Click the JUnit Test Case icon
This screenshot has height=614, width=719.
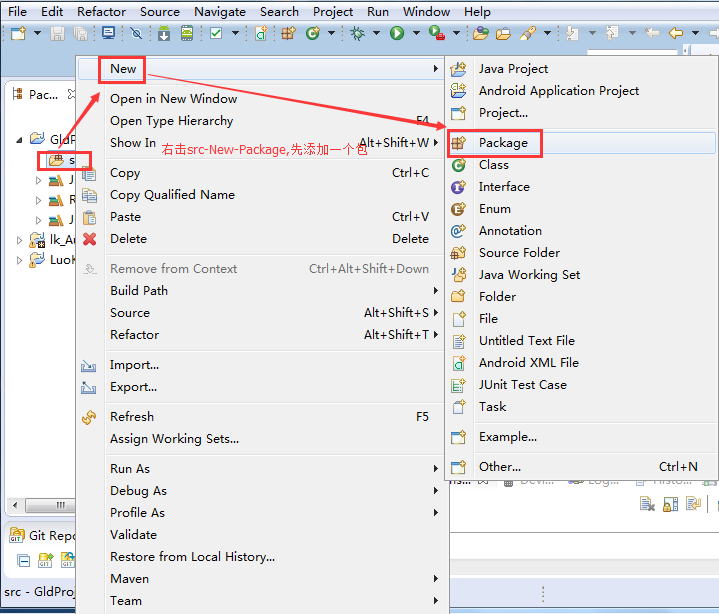point(459,385)
